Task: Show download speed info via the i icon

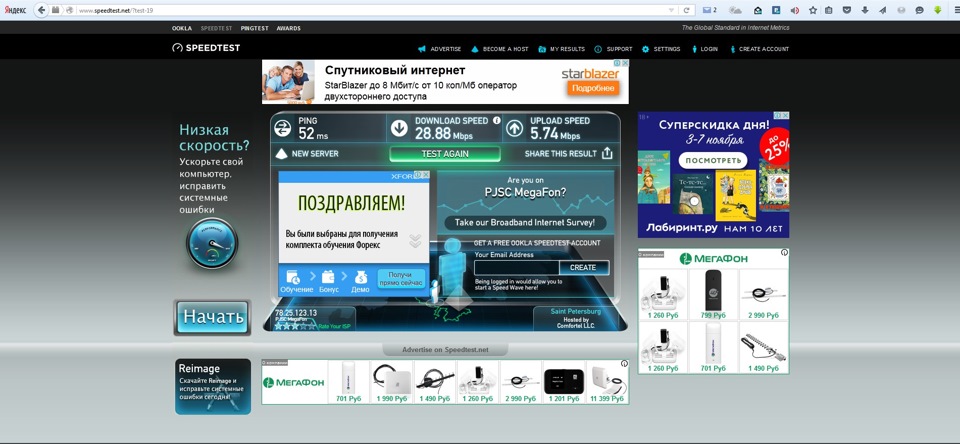Action: [497, 121]
